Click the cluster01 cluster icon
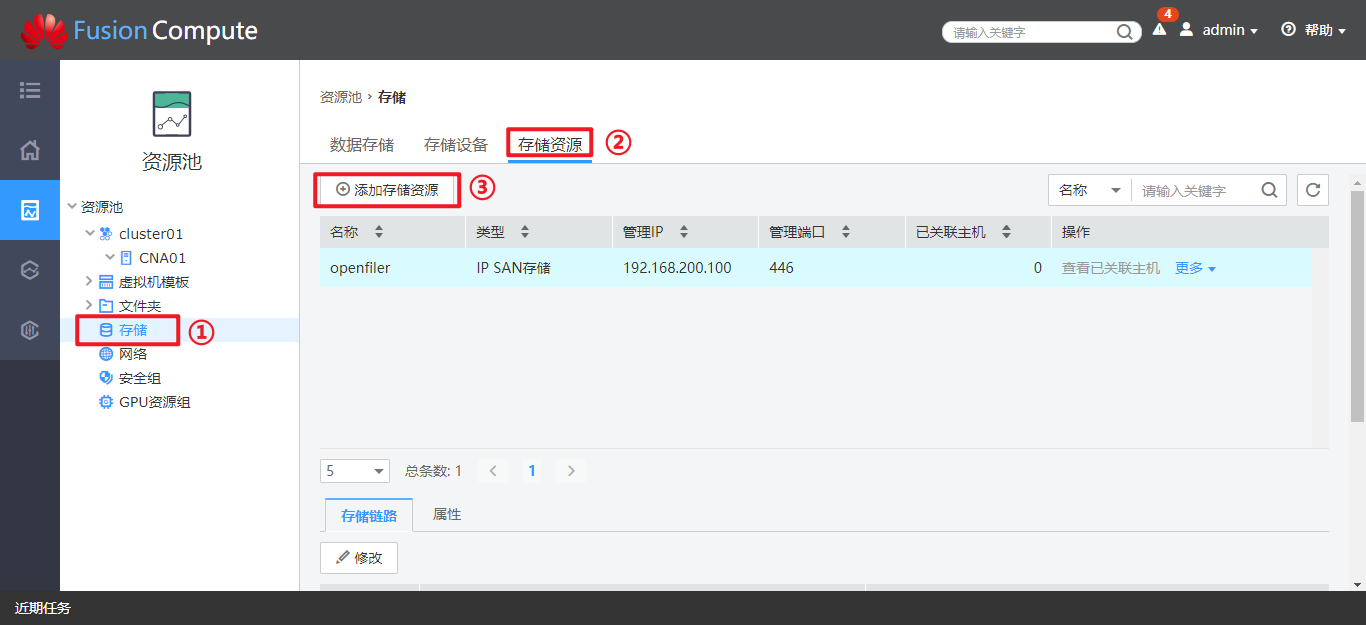 click(105, 234)
